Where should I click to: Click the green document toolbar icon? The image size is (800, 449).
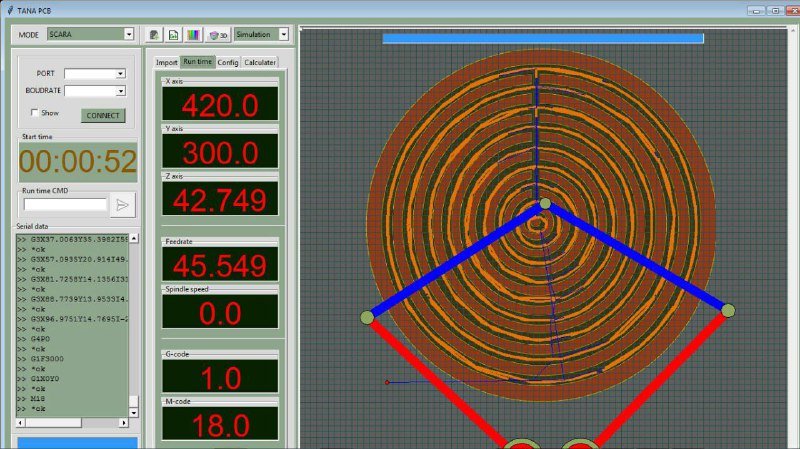click(x=173, y=35)
